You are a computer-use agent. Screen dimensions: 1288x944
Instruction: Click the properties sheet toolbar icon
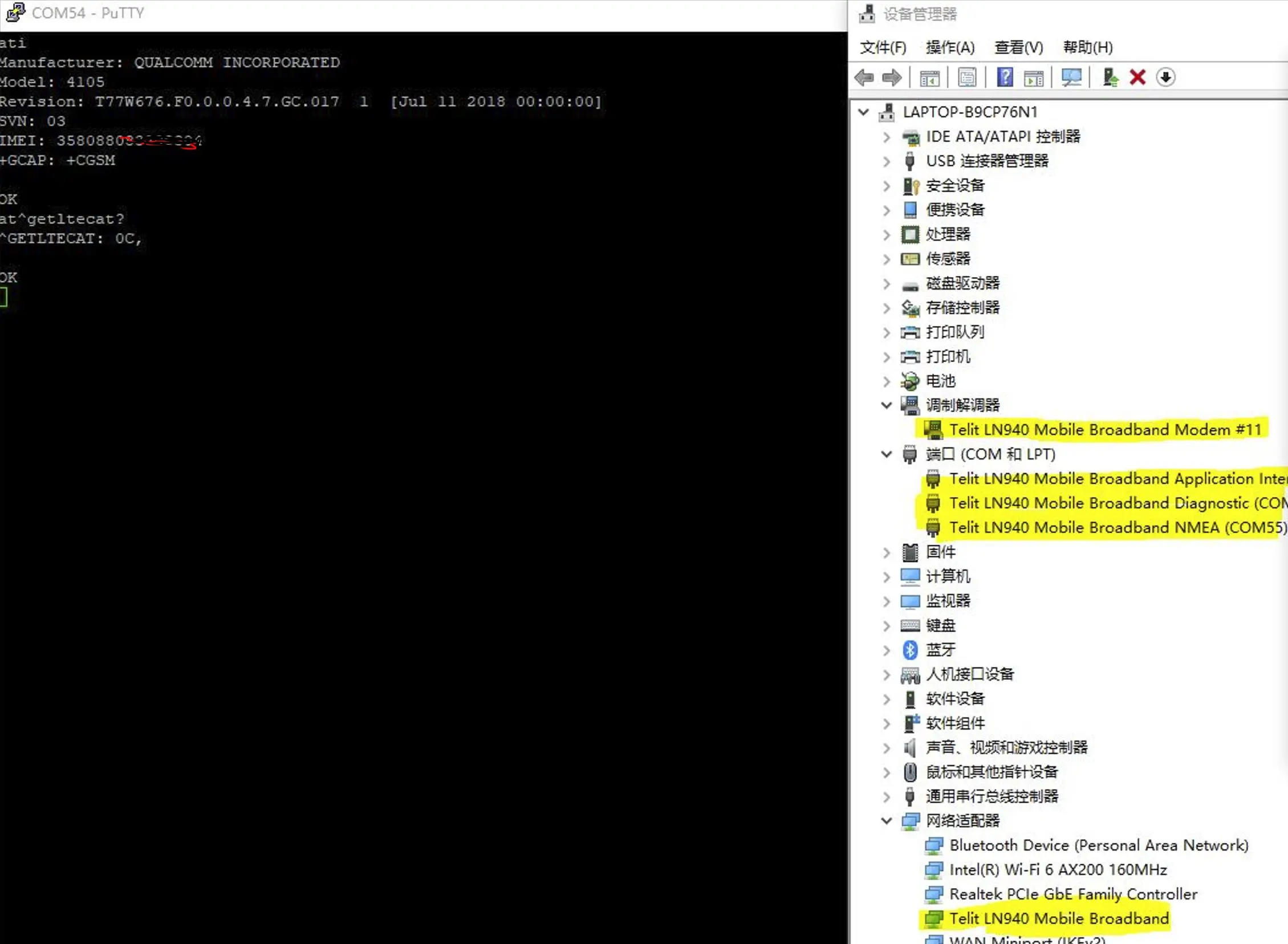coord(967,77)
